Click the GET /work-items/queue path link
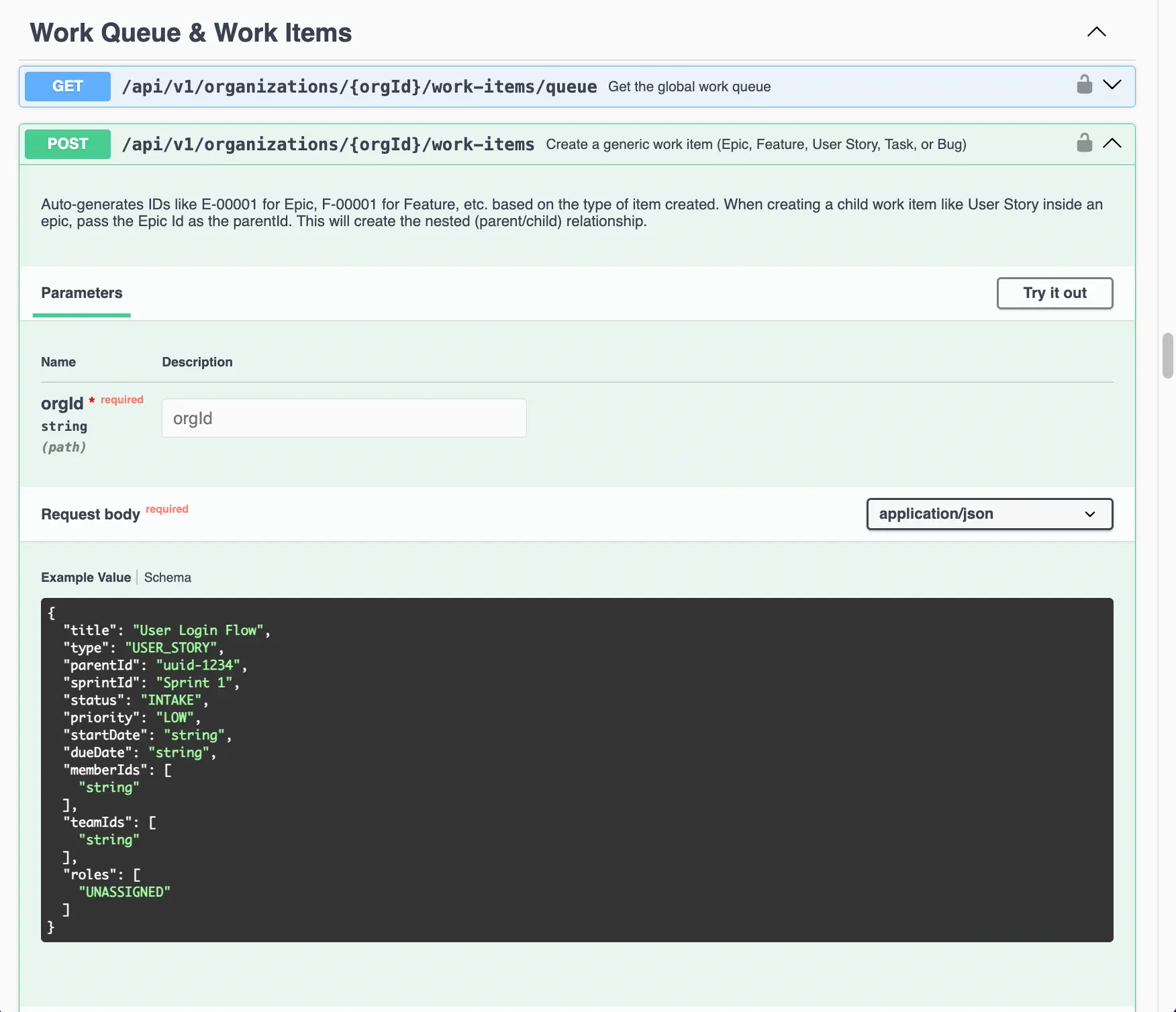The width and height of the screenshot is (1176, 1012). (x=360, y=86)
